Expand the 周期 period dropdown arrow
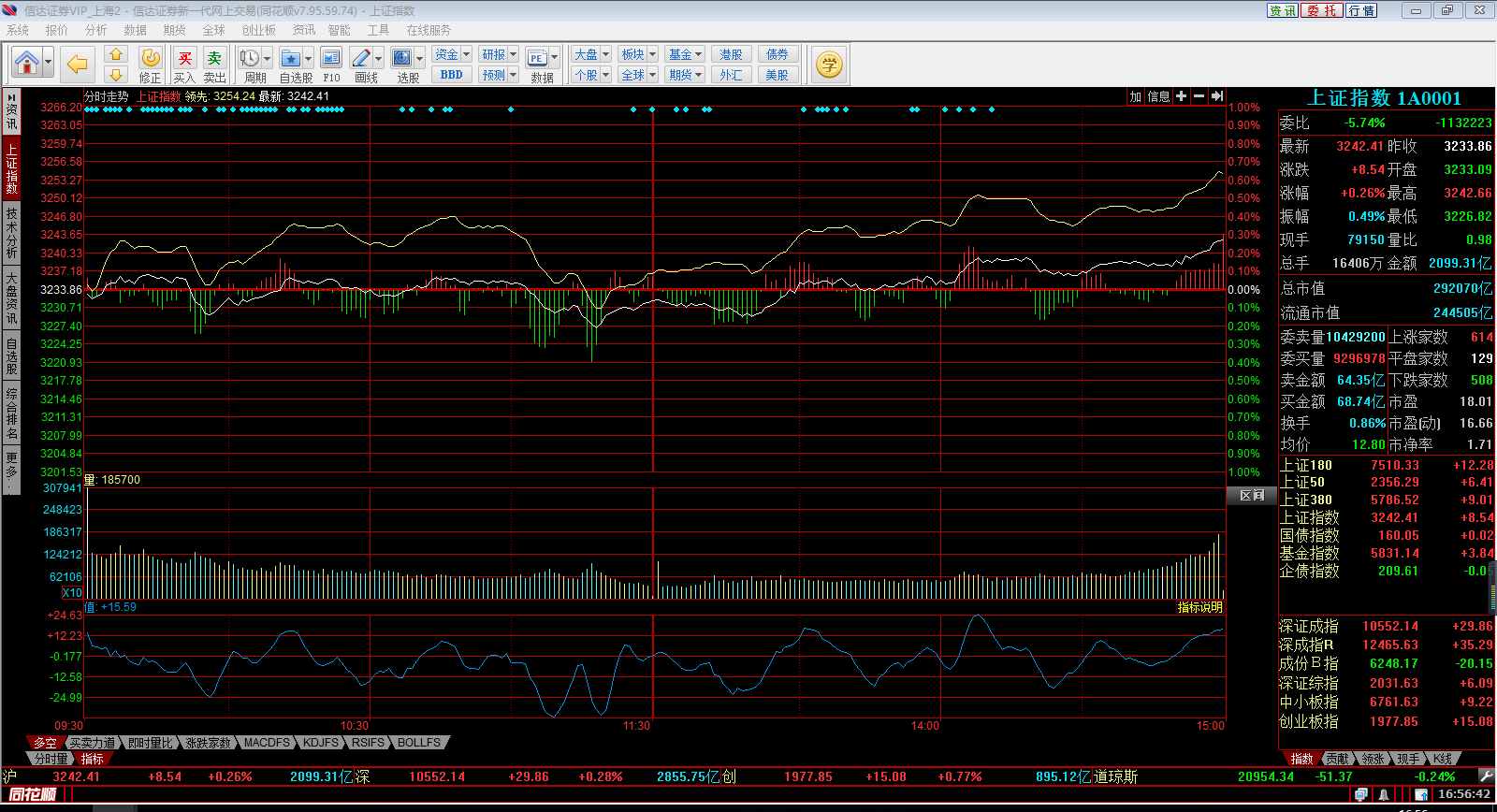 click(x=267, y=58)
